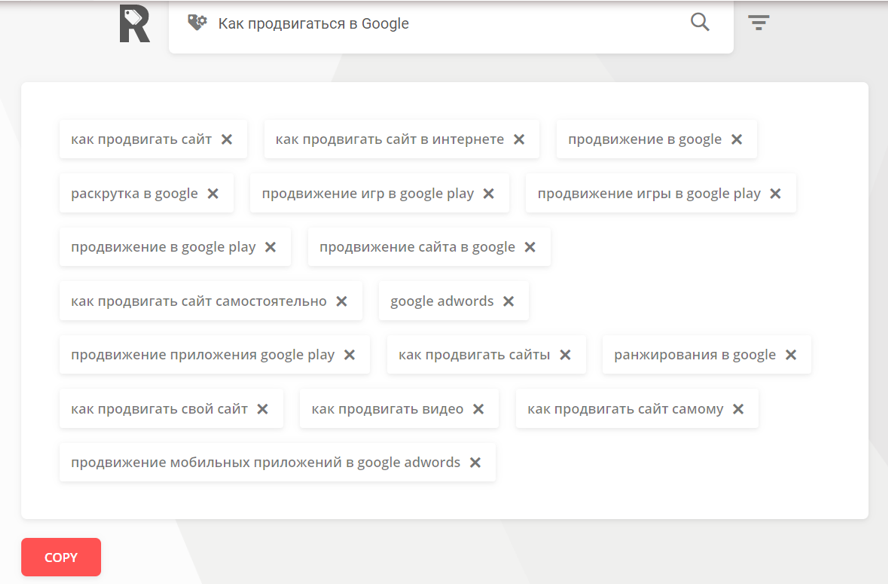Click the R logo in the top left

135,24
